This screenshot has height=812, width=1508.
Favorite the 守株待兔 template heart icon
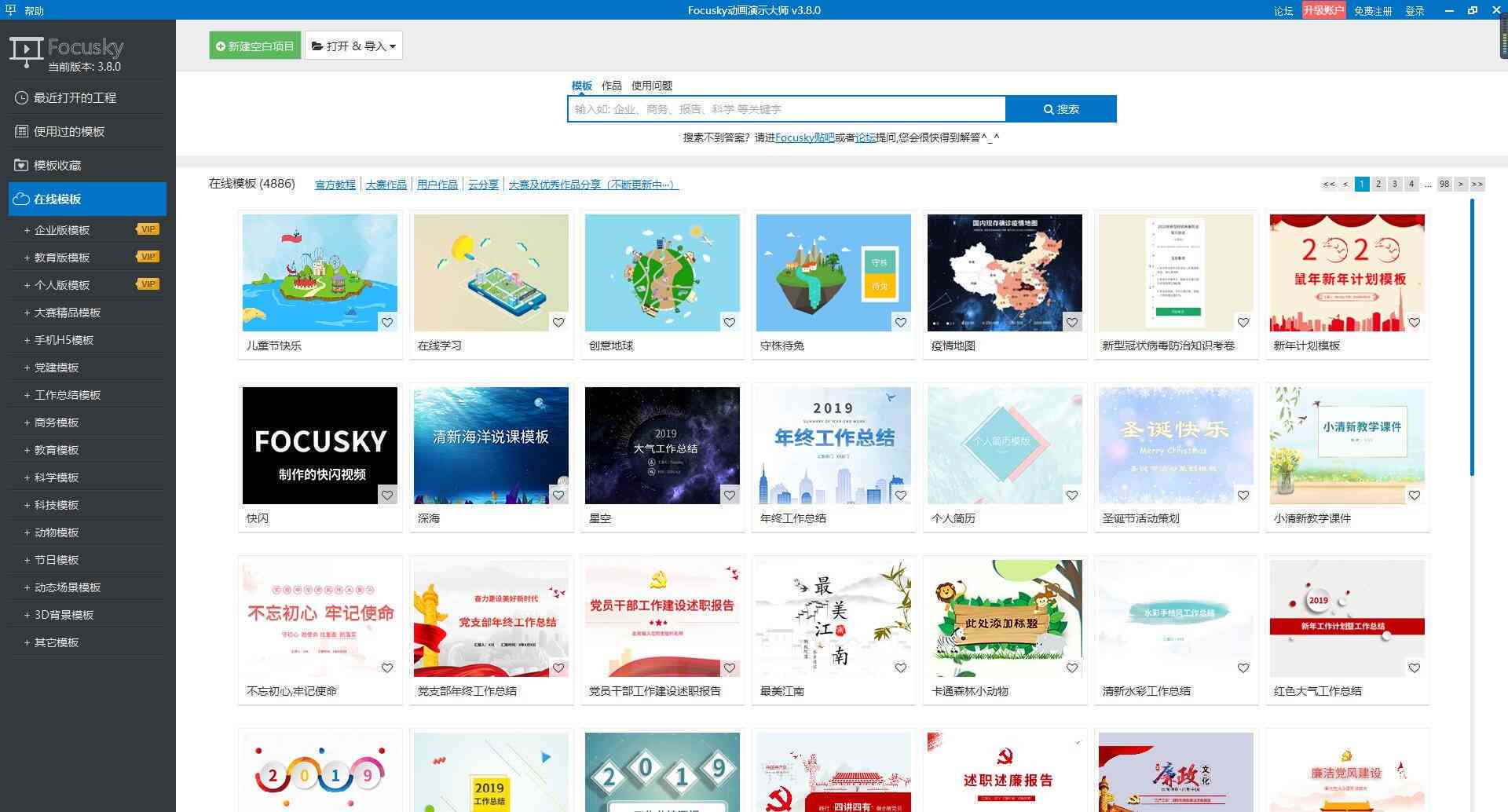(x=901, y=322)
